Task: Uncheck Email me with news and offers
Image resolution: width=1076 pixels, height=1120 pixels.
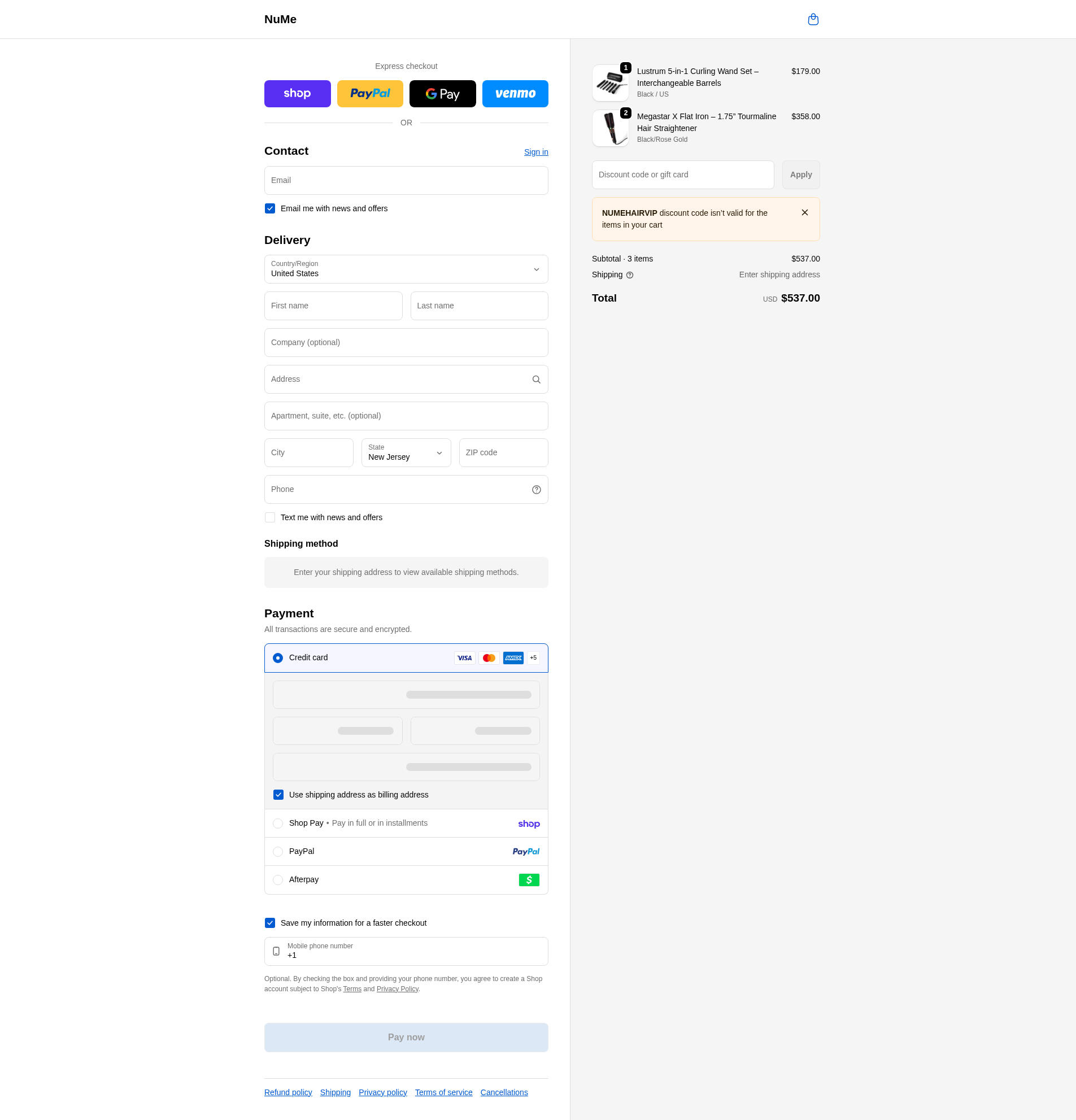Action: point(270,208)
